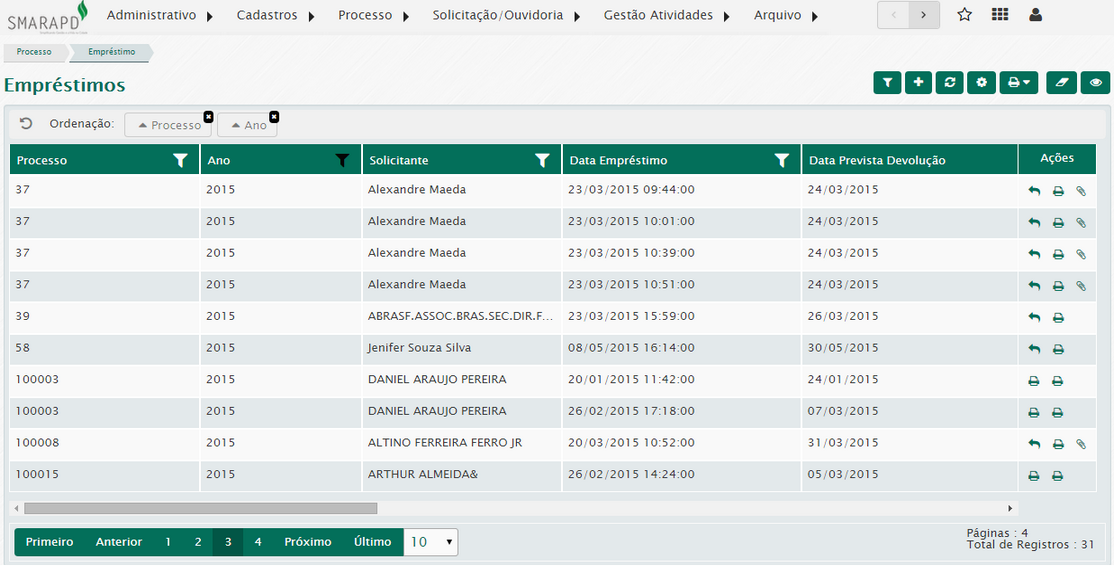Go to the Próximo page
Image resolution: width=1114 pixels, height=566 pixels.
click(x=307, y=542)
